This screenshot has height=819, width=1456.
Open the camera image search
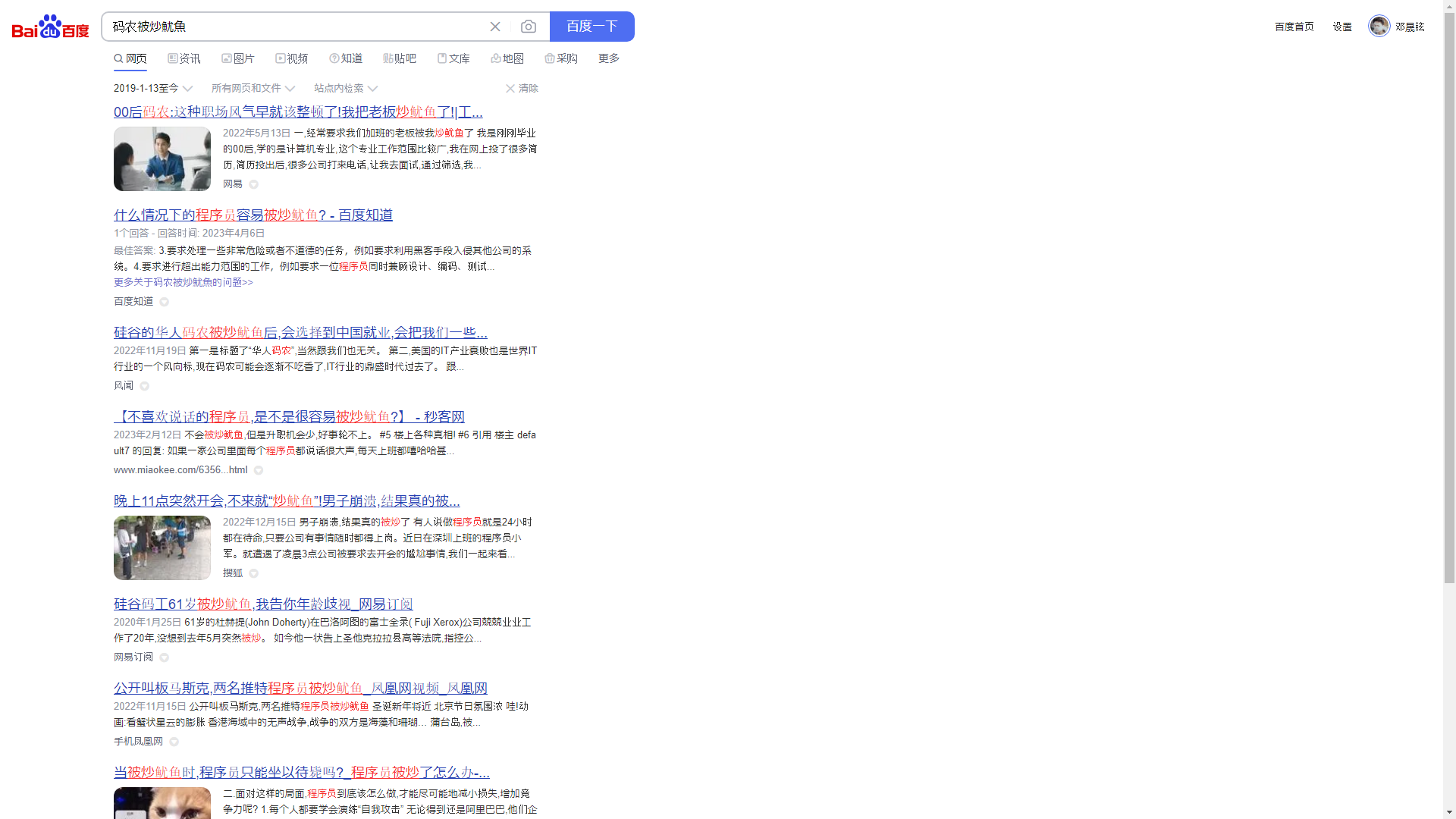pyautogui.click(x=529, y=27)
